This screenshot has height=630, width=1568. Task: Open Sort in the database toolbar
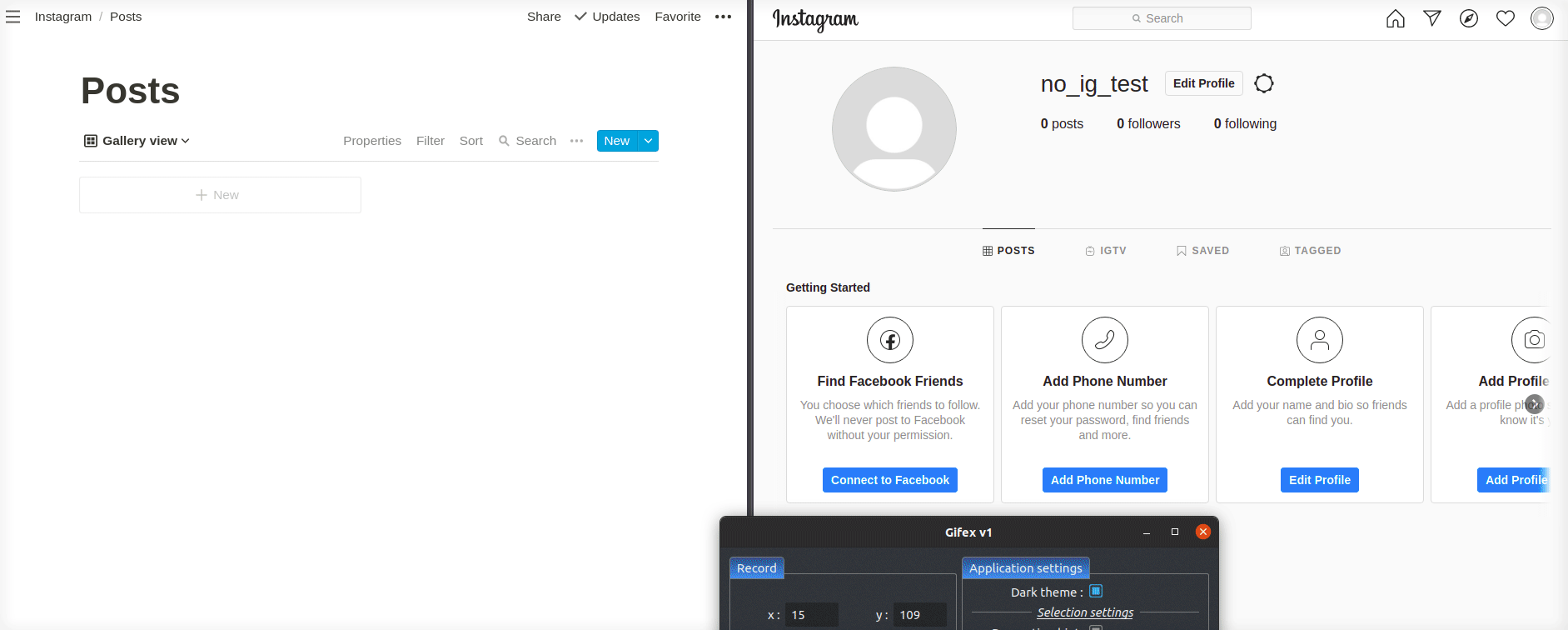click(x=471, y=141)
